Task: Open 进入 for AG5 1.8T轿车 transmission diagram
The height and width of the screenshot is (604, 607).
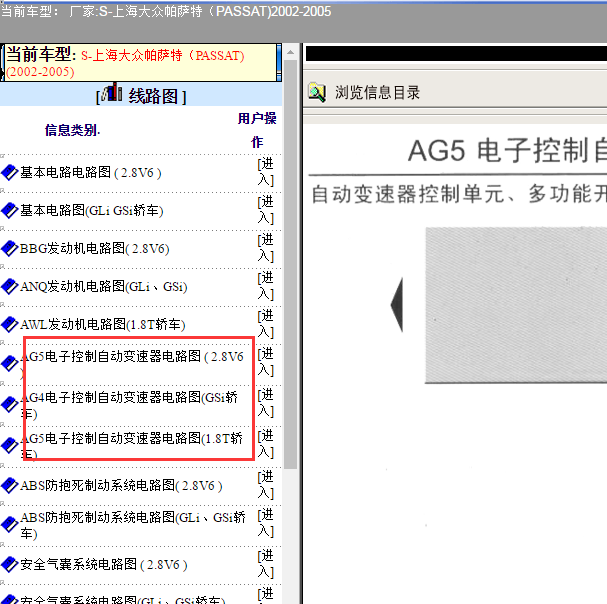Action: tap(266, 444)
